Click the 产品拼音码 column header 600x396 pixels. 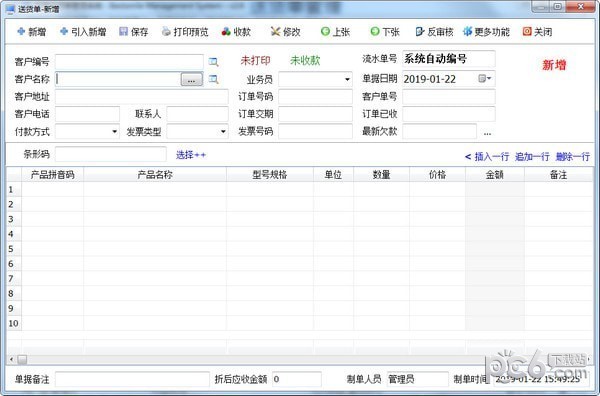point(52,174)
